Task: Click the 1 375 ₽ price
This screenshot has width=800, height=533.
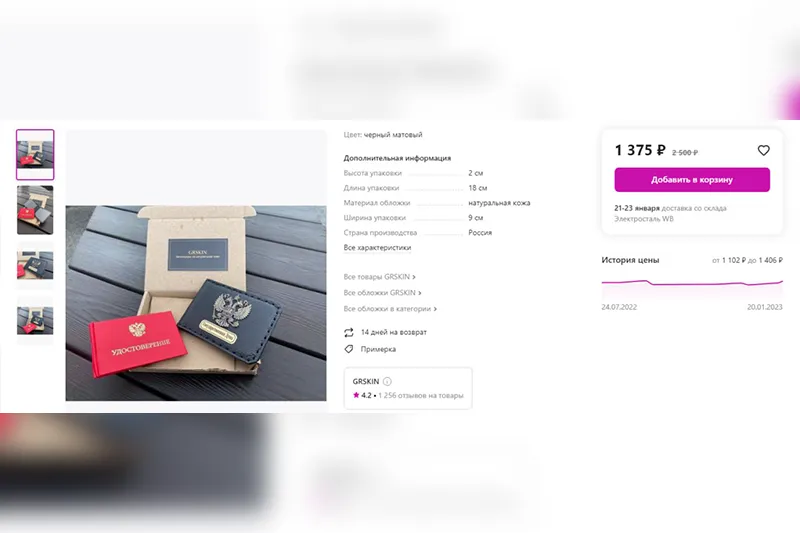Action: [640, 150]
